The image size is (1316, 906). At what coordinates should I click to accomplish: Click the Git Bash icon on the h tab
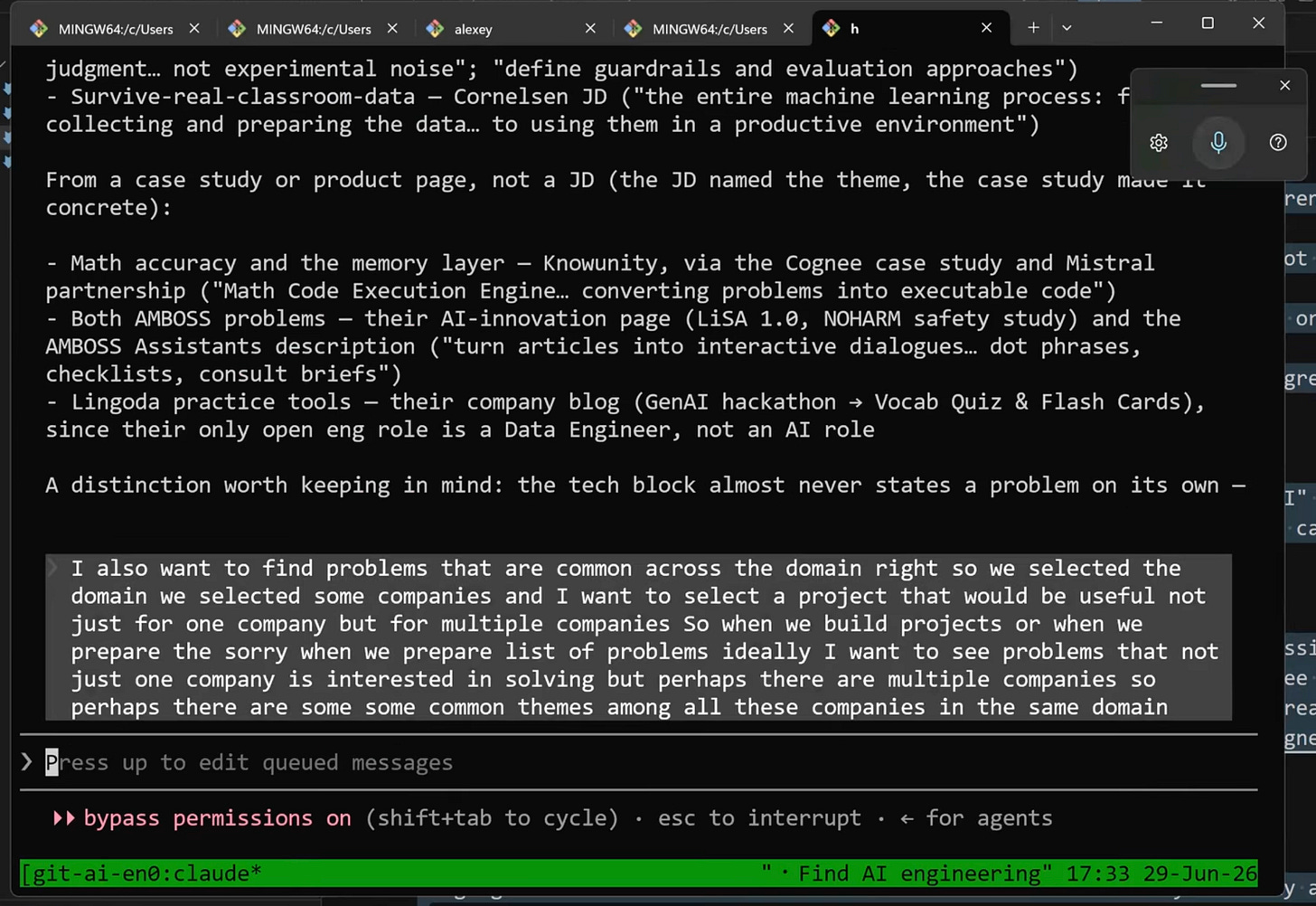tap(831, 29)
